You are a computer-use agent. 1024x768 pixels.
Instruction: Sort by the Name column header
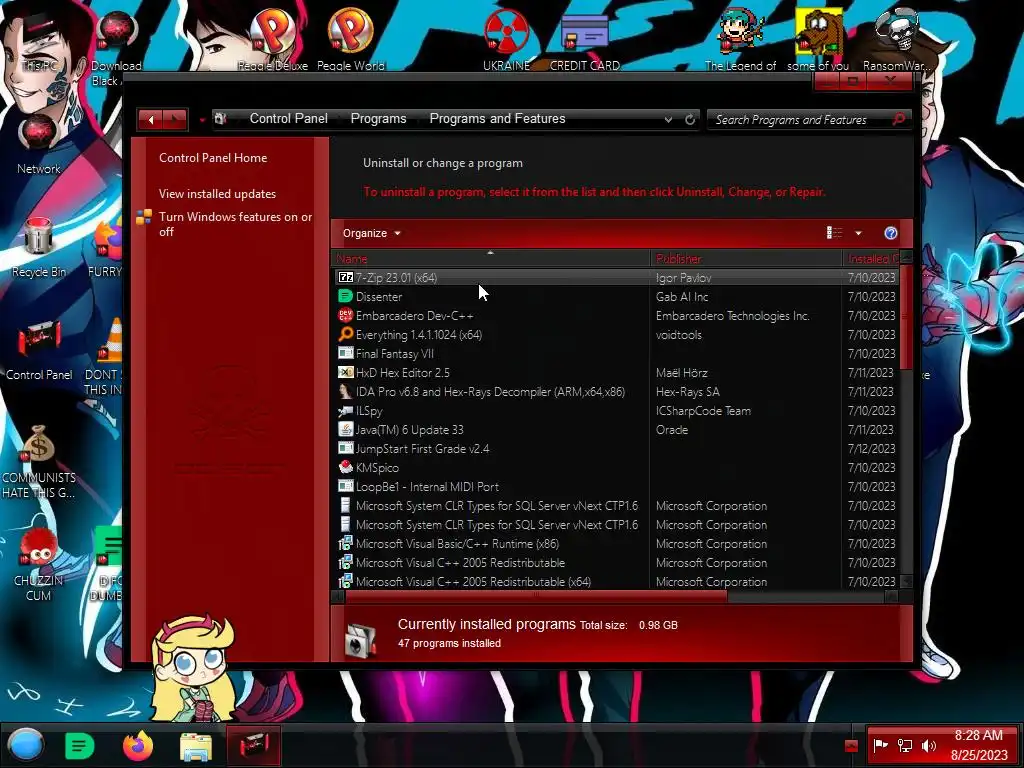tap(491, 259)
